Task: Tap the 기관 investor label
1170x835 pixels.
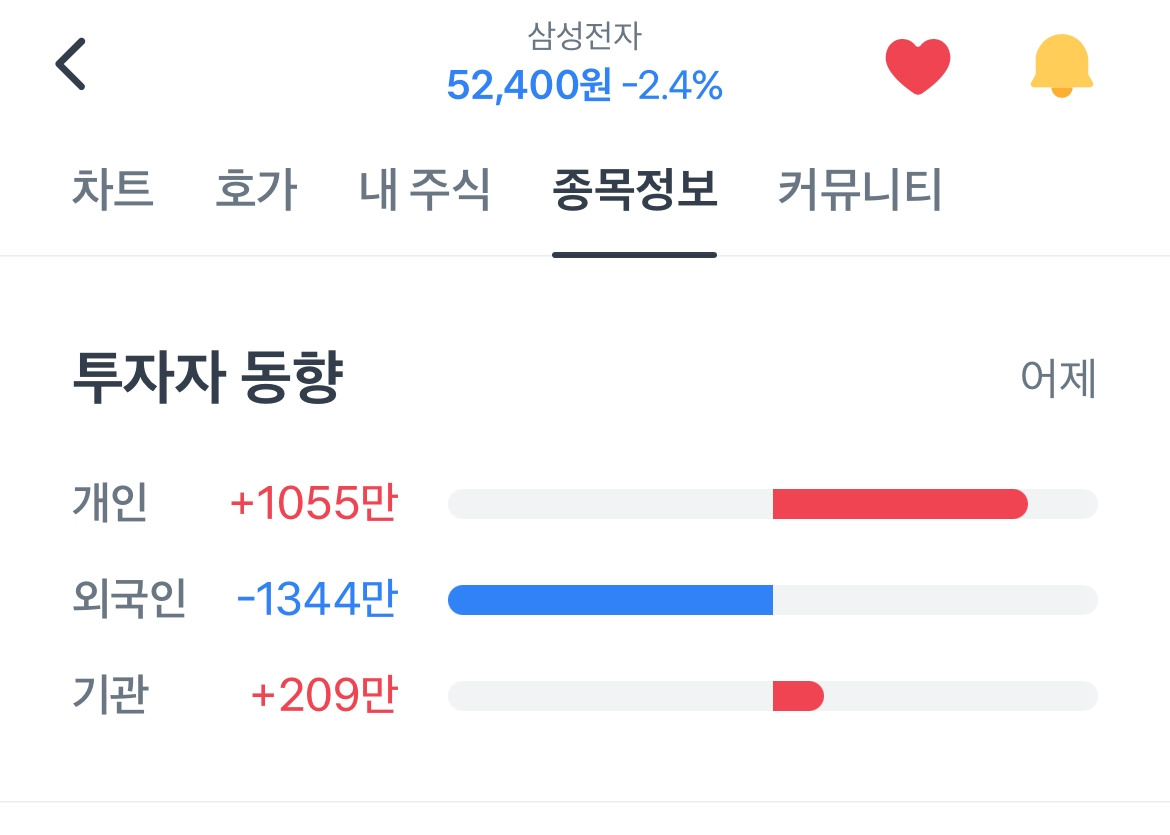Action: (x=110, y=696)
